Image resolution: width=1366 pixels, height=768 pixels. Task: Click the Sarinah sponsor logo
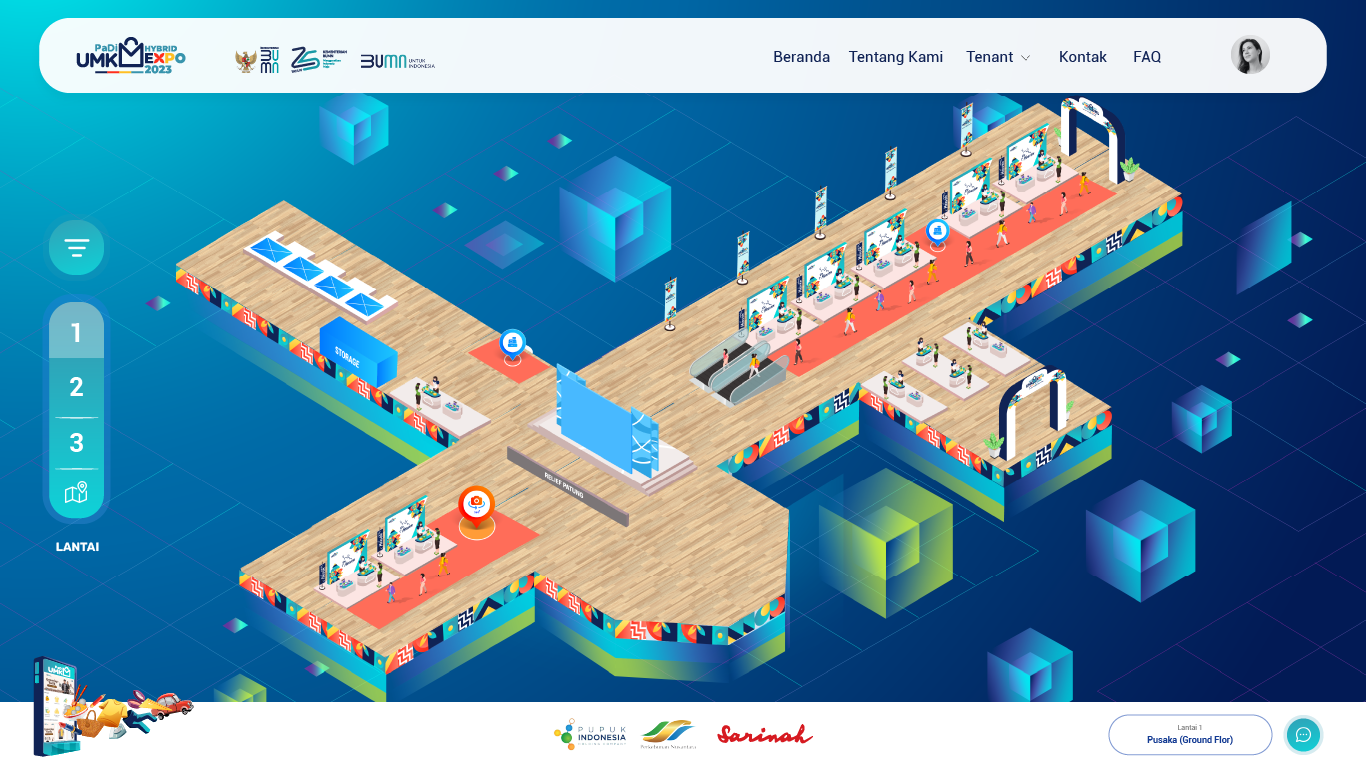pos(764,735)
